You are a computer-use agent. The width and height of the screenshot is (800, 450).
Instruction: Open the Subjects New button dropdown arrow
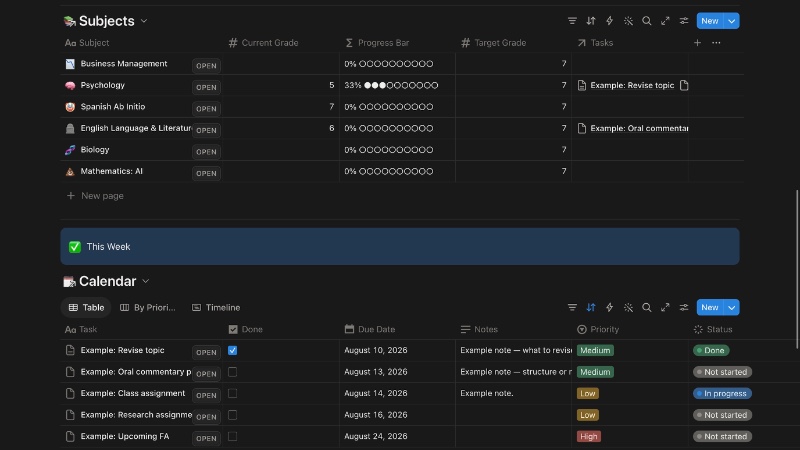(x=732, y=21)
